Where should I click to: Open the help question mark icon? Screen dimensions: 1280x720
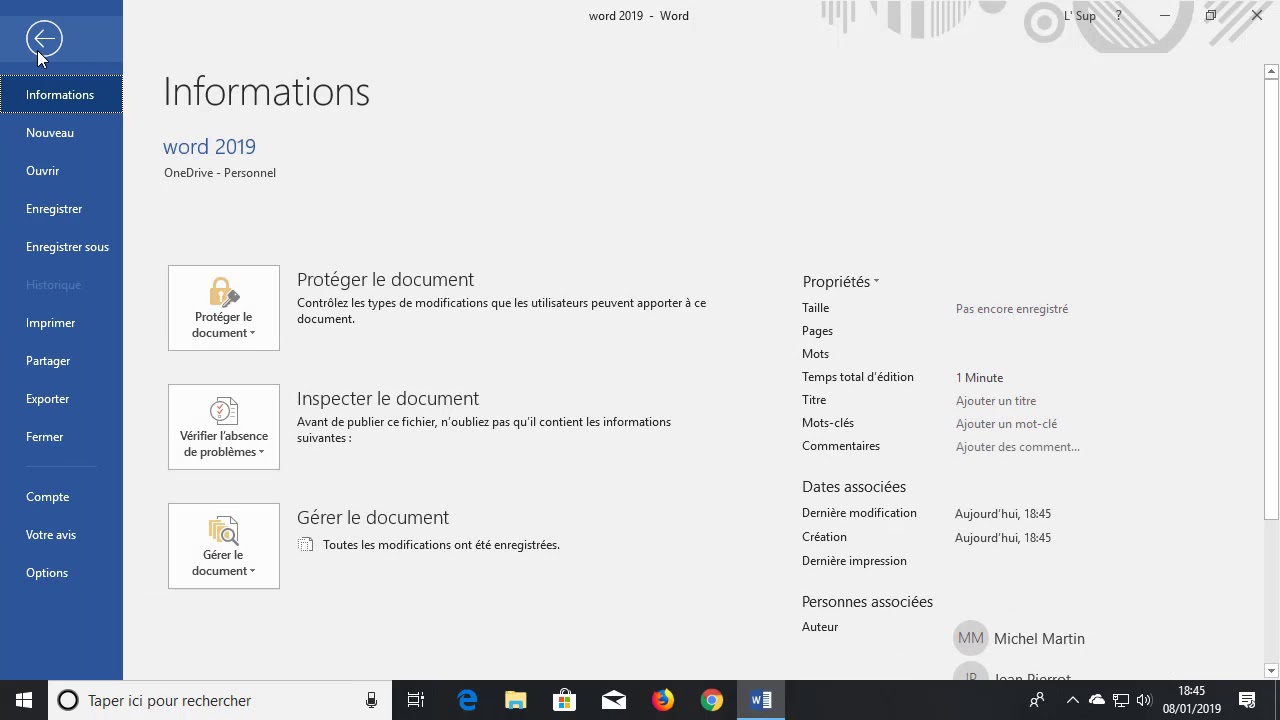[x=1118, y=16]
